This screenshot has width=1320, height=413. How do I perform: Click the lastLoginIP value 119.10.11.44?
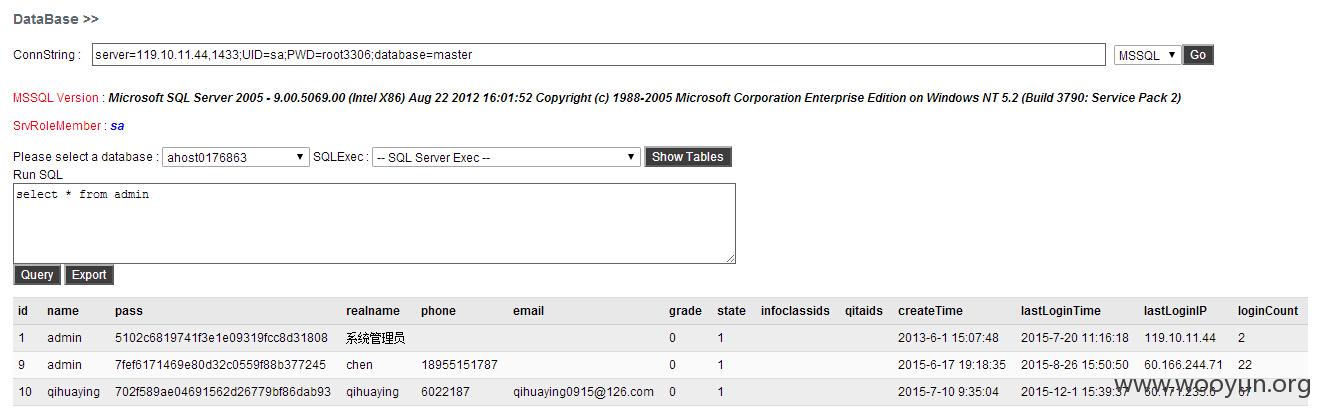point(1180,338)
